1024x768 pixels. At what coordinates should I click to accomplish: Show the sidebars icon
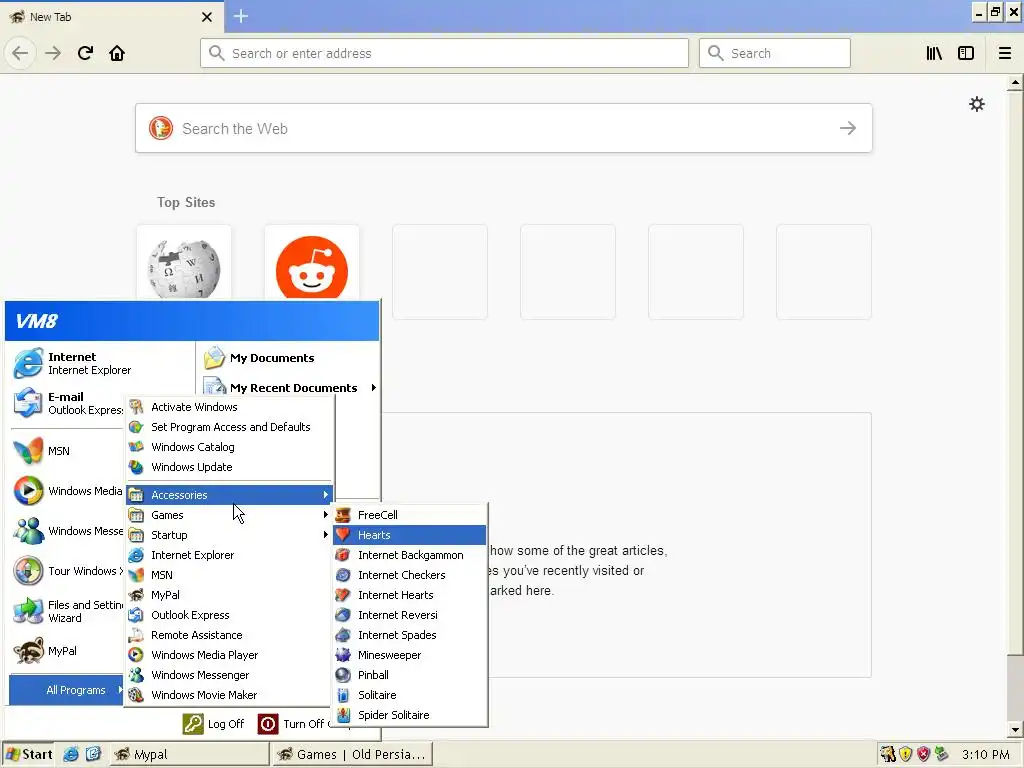pyautogui.click(x=966, y=53)
